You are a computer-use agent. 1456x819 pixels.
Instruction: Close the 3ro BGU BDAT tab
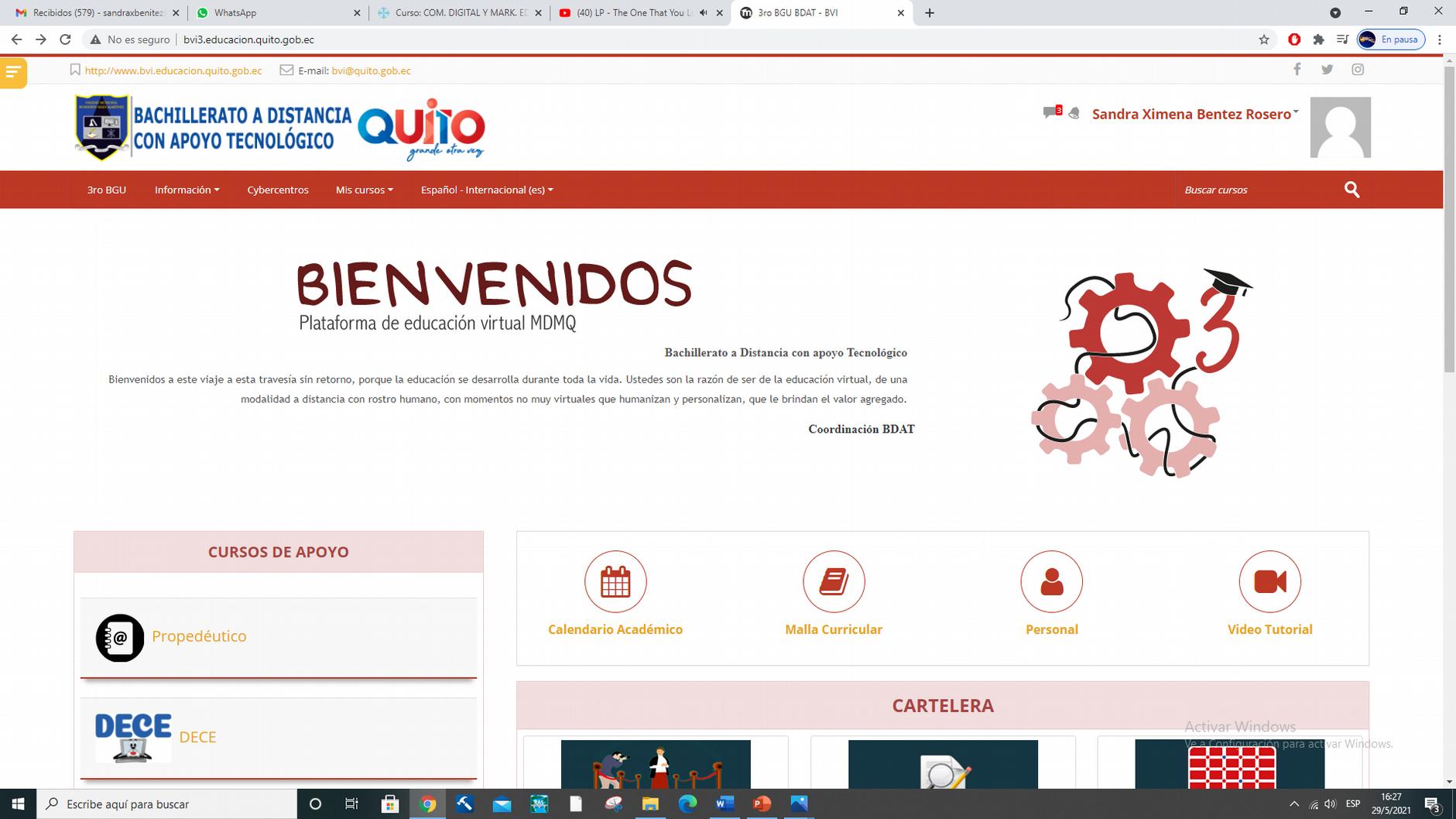coord(900,13)
